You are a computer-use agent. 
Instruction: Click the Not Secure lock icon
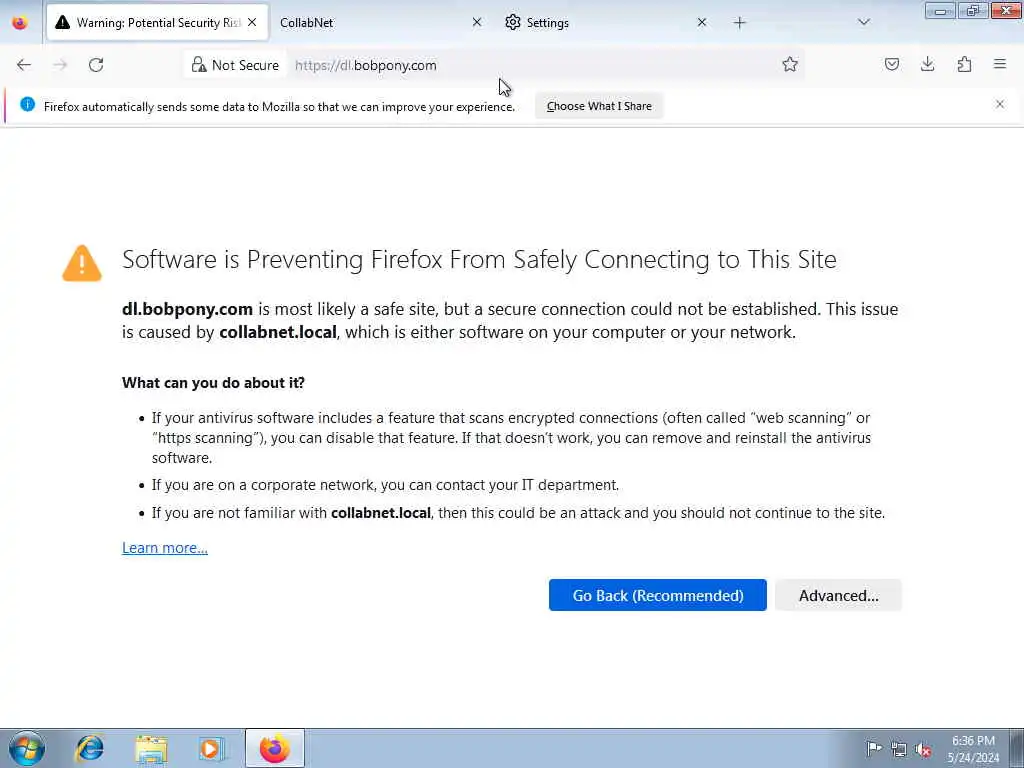(x=199, y=65)
